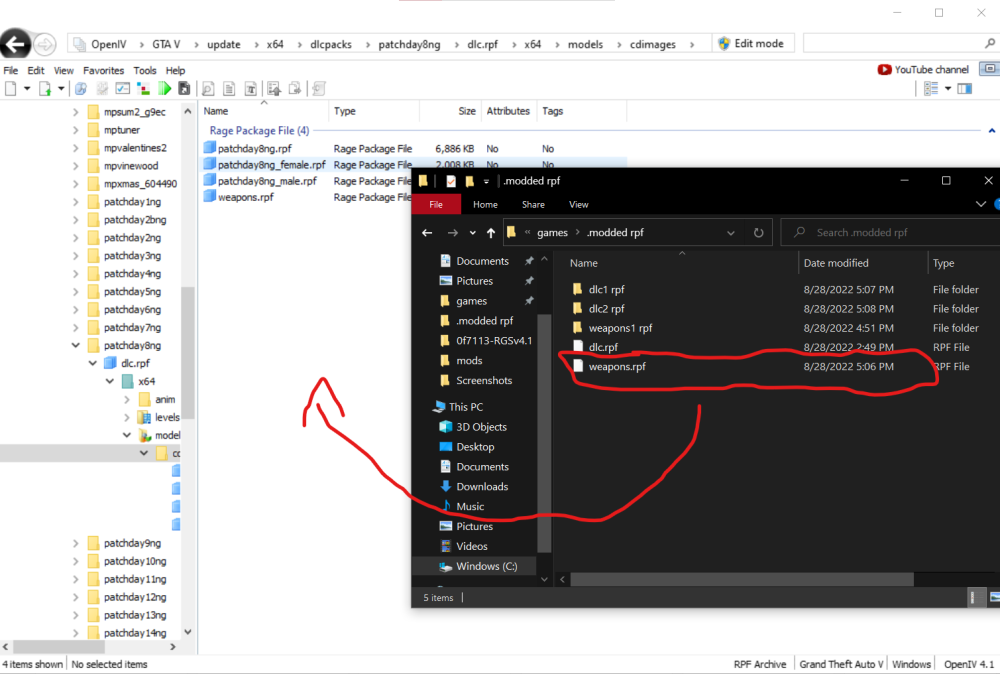
Task: Open the YouTube channel link
Action: [923, 70]
